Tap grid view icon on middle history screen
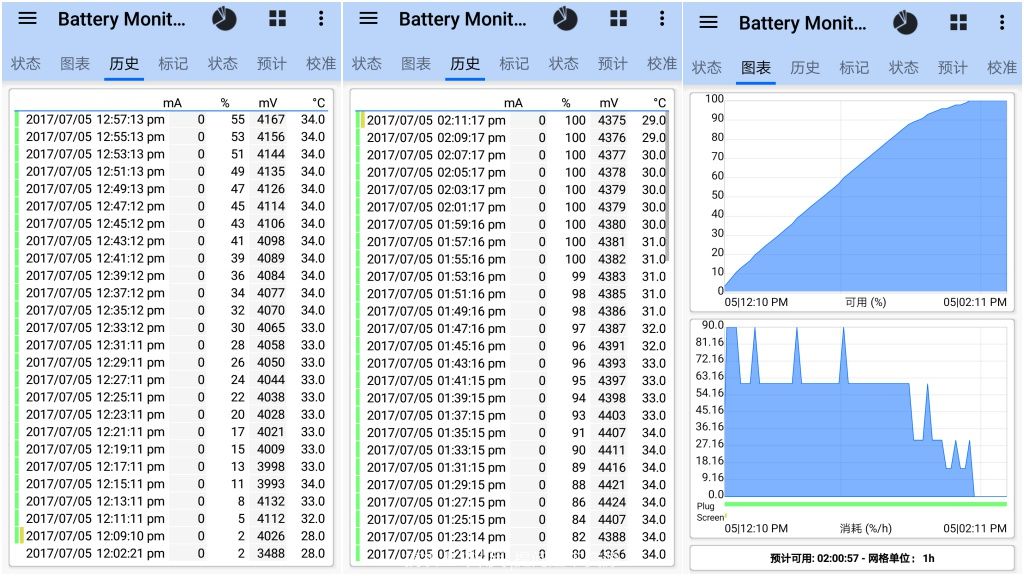The width and height of the screenshot is (1024, 576). tap(618, 18)
